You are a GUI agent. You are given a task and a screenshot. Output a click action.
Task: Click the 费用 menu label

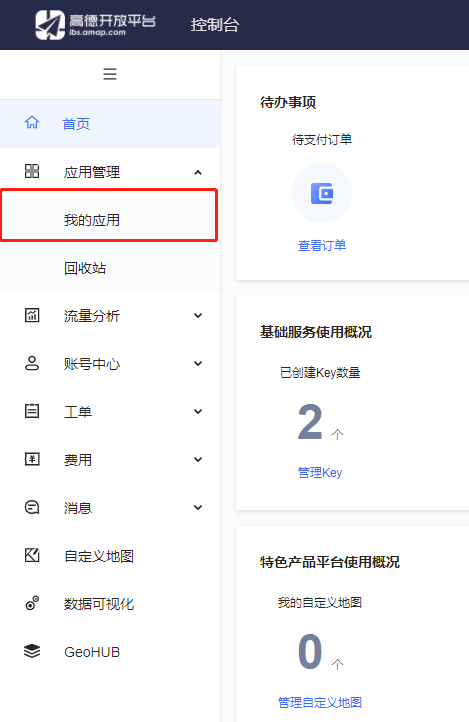pyautogui.click(x=78, y=460)
